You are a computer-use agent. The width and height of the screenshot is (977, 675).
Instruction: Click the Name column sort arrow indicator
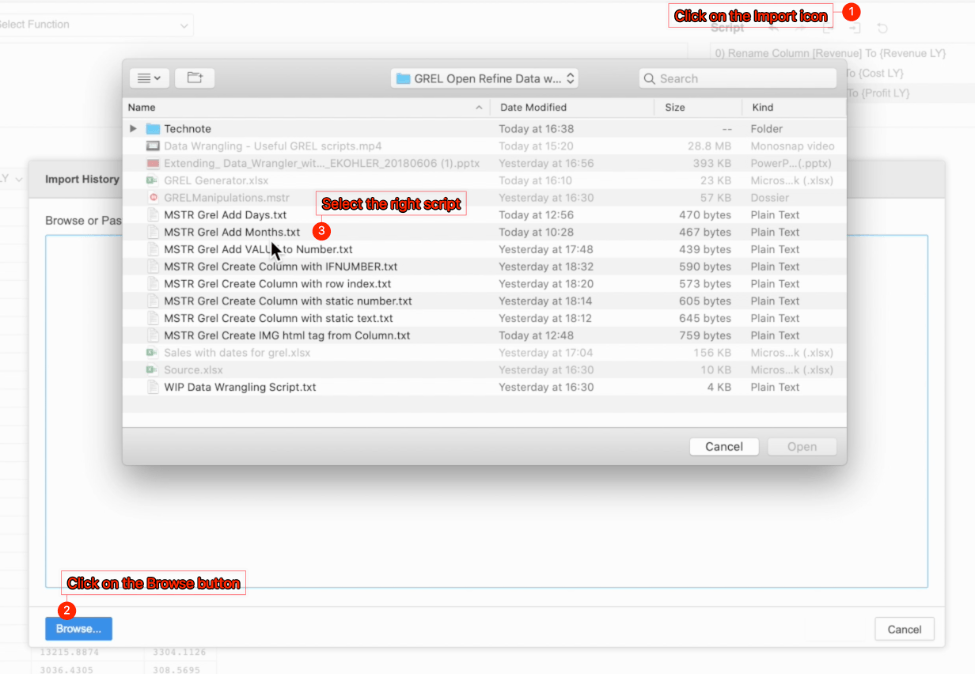[480, 107]
